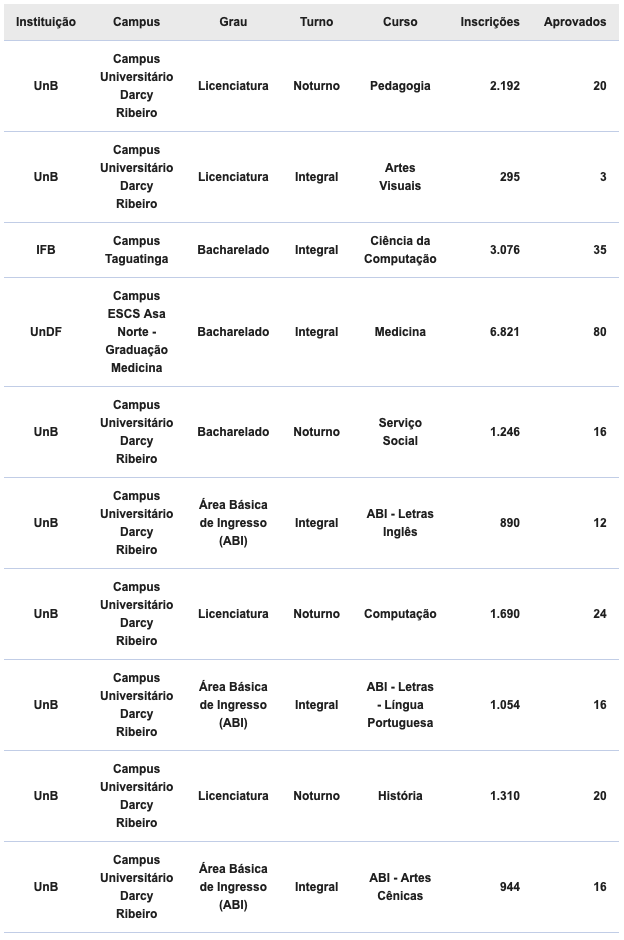Click the Turno column header
624x940 pixels.
click(316, 22)
